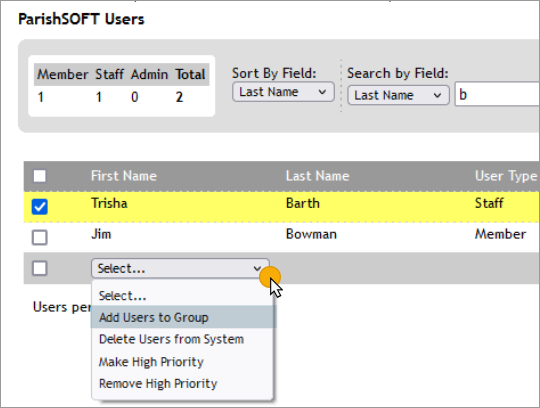The height and width of the screenshot is (408, 540).
Task: Check the select-all checkbox in table header
Action: [x=40, y=176]
